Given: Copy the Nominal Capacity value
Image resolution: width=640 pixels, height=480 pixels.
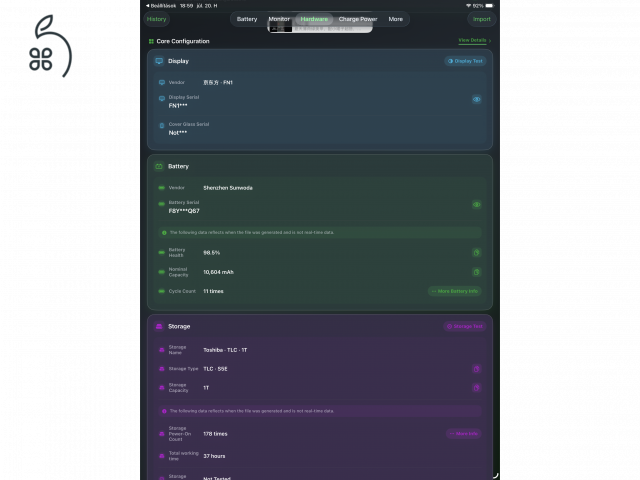Looking at the screenshot, I should pos(476,272).
